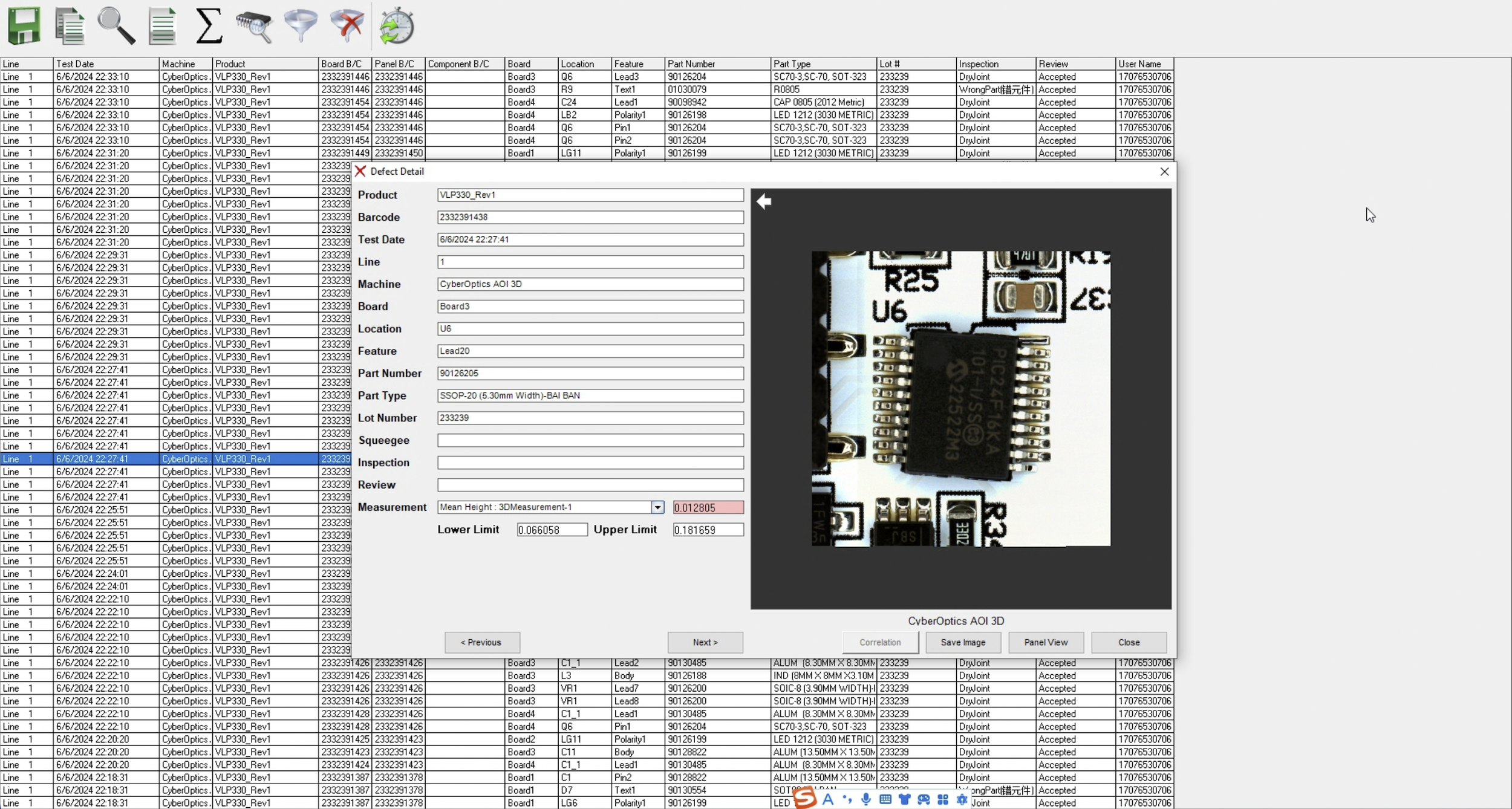Click the Sogou microphone voice input icon

tap(866, 799)
